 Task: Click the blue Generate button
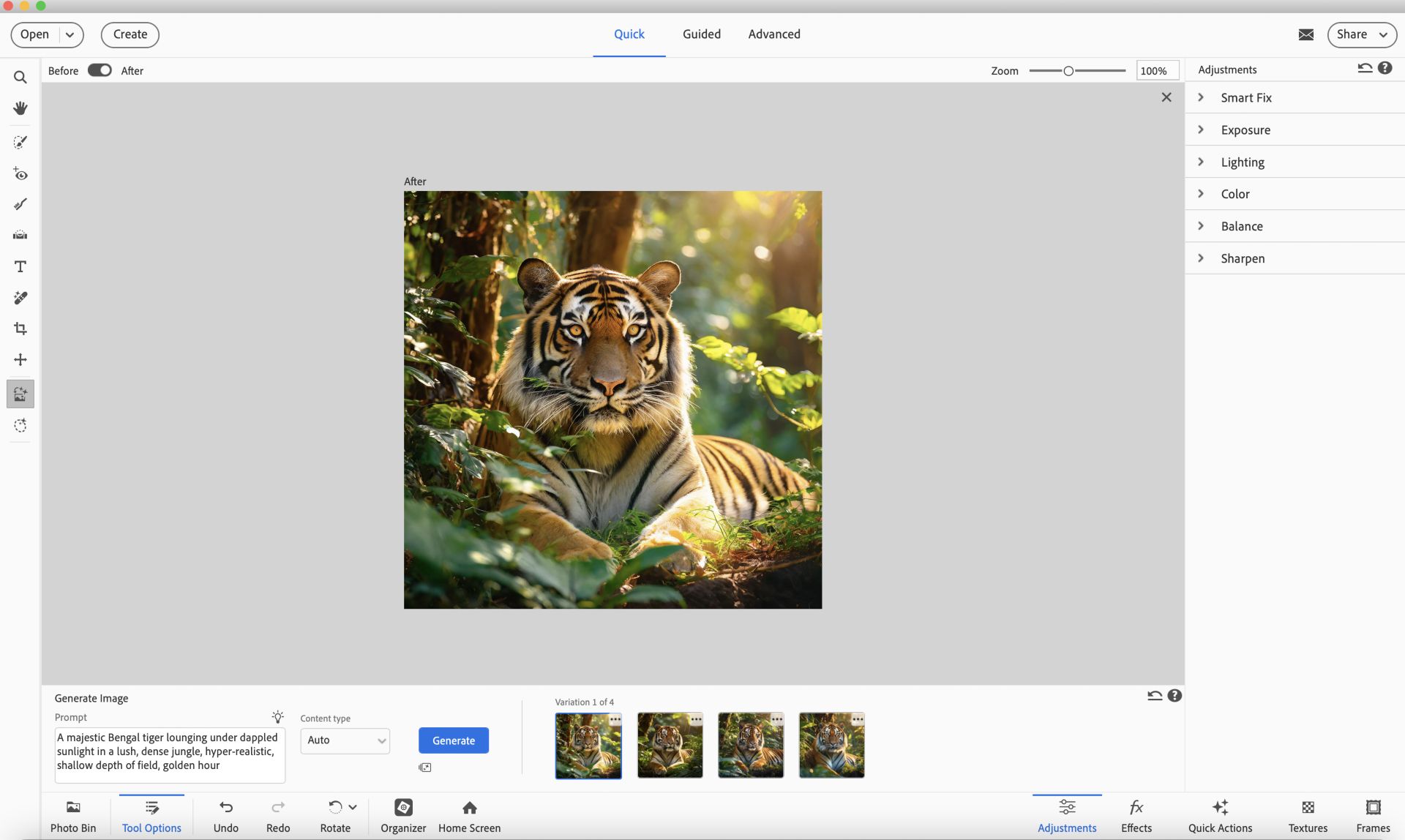pos(453,740)
